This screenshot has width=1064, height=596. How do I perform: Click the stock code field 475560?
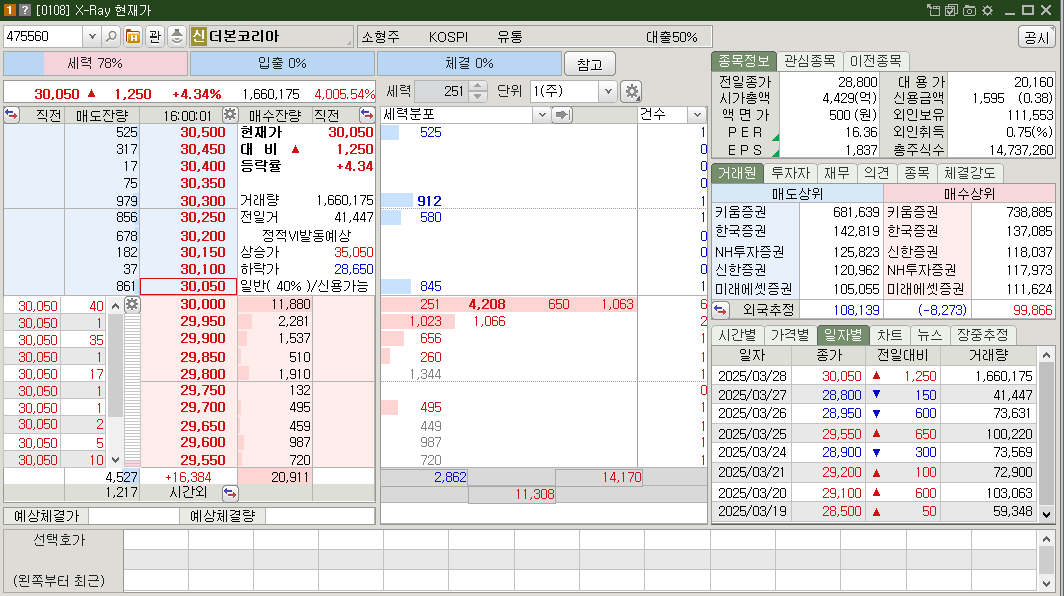[x=44, y=36]
